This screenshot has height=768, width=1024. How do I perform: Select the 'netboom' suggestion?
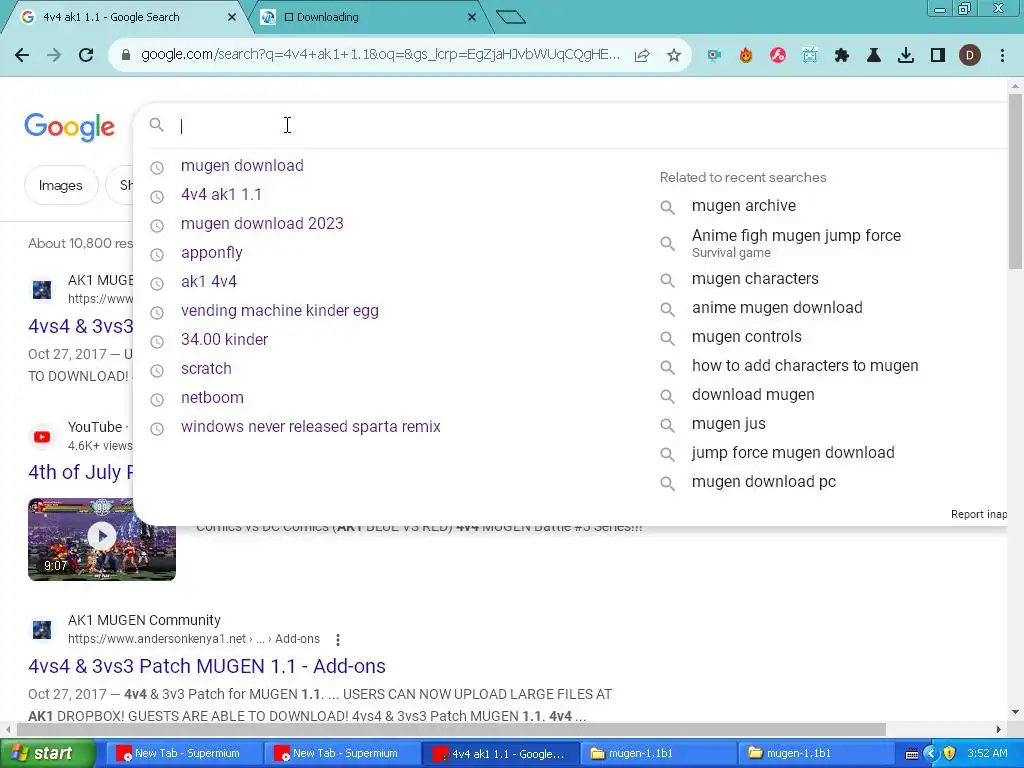(x=212, y=398)
